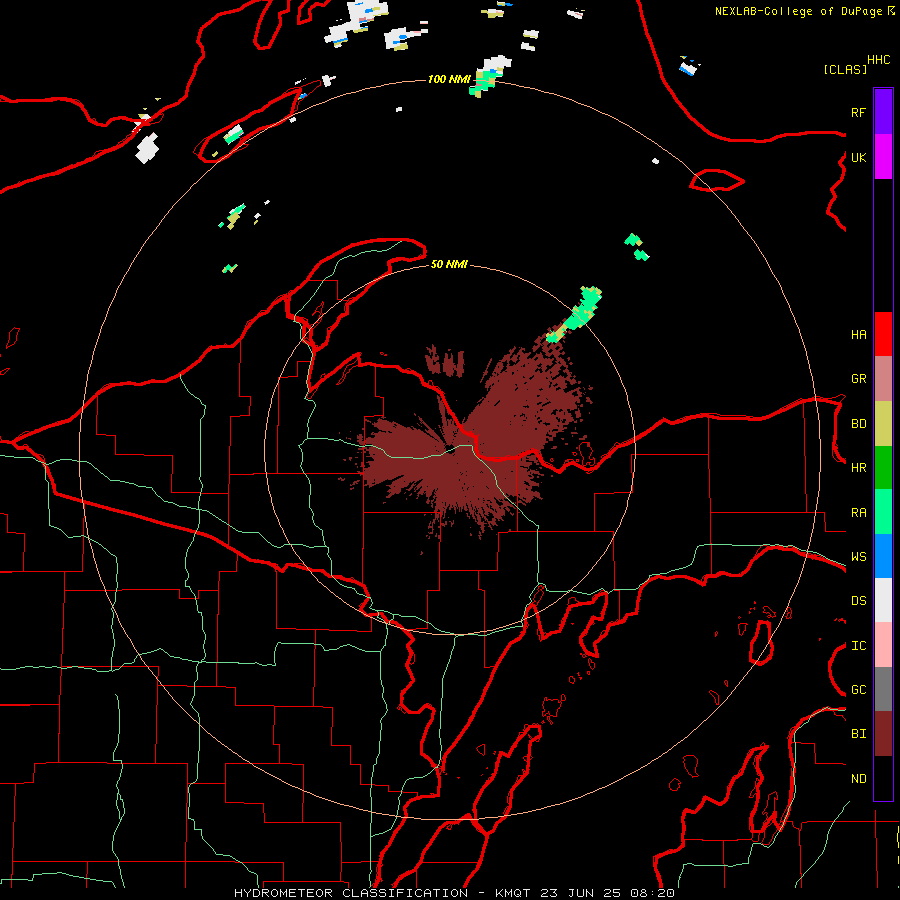Click the UK magenta legend swatch
900x900 pixels.
883,157
